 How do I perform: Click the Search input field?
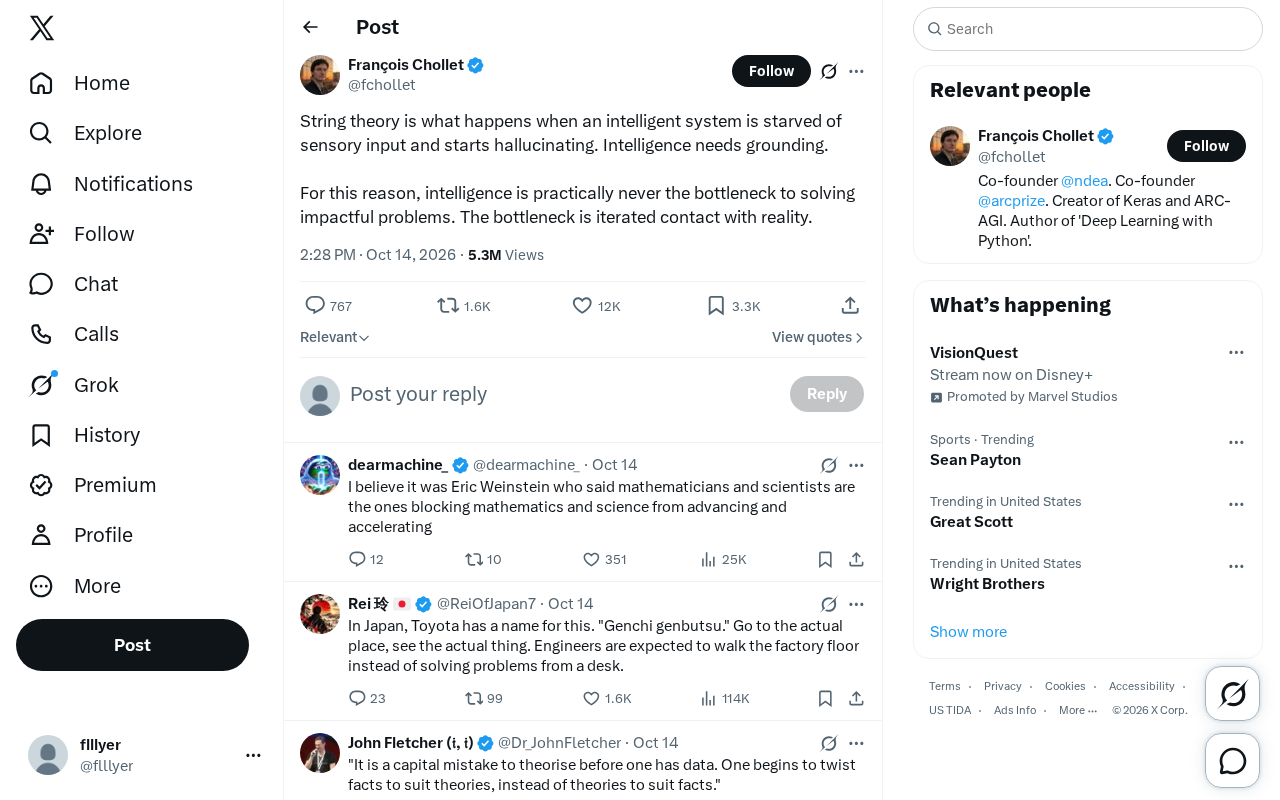[x=1088, y=29]
